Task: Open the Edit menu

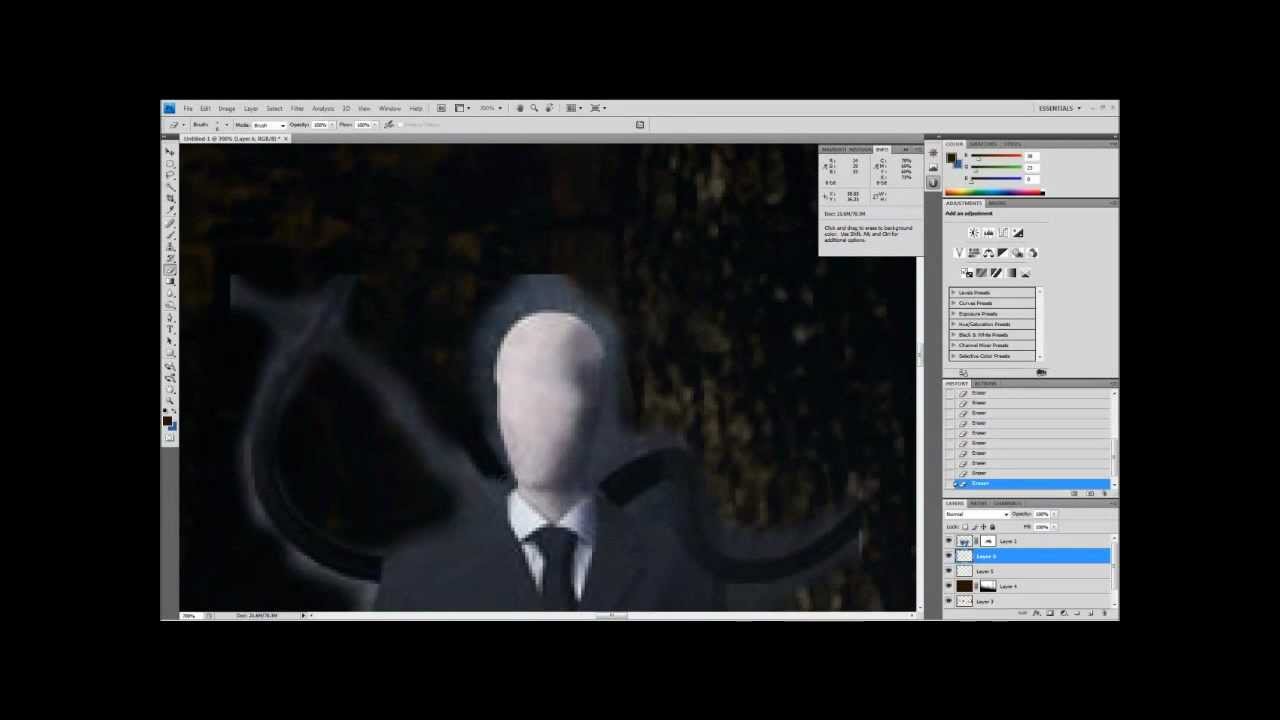Action: (205, 108)
